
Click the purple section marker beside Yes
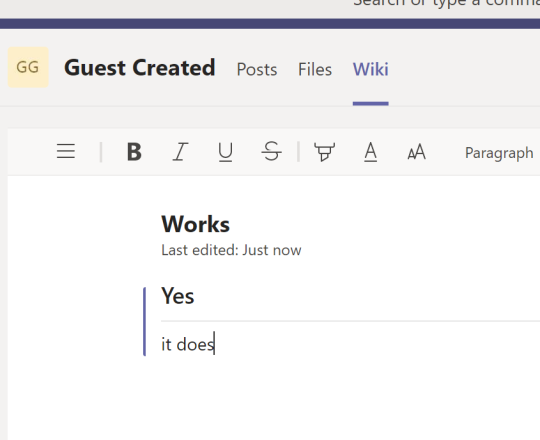145,321
